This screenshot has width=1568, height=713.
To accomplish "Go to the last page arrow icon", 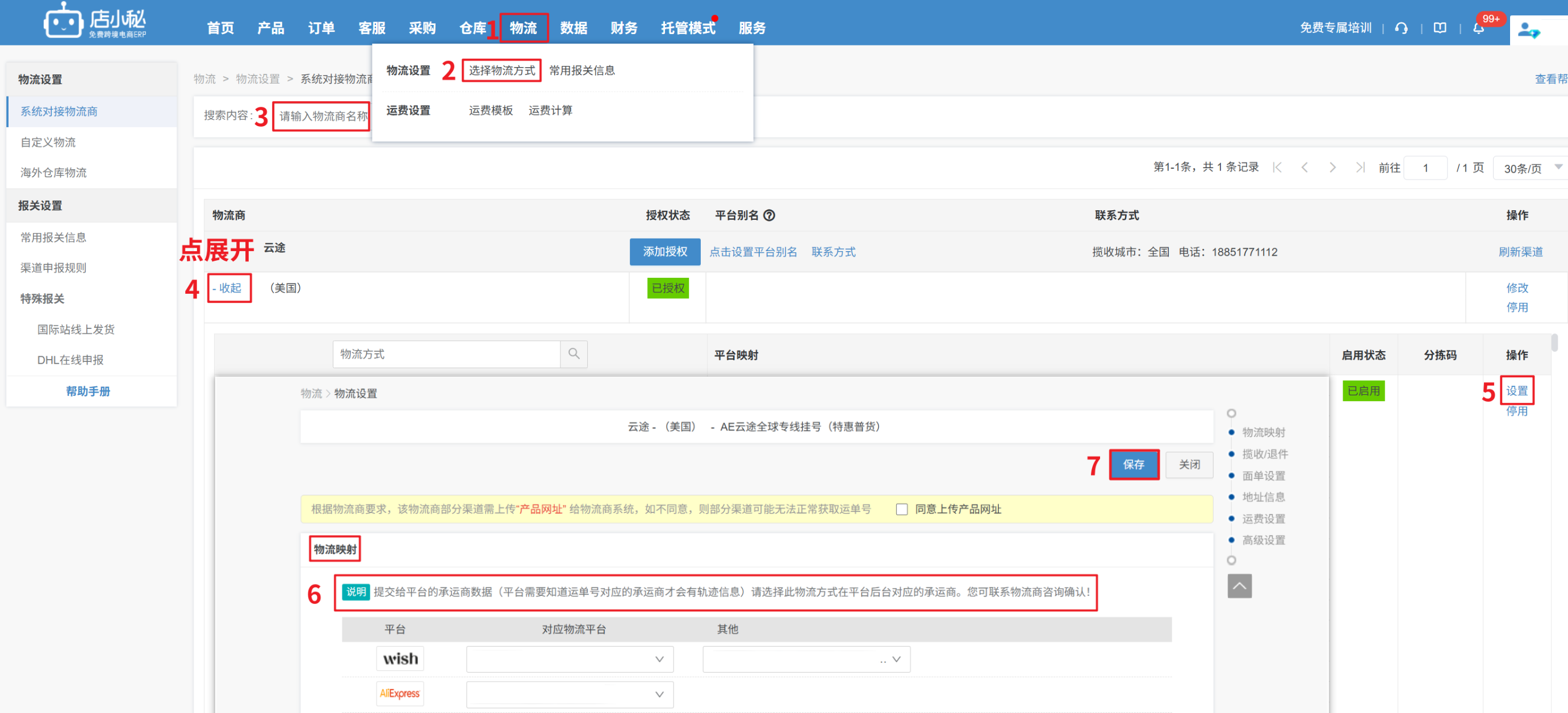I will point(1360,168).
